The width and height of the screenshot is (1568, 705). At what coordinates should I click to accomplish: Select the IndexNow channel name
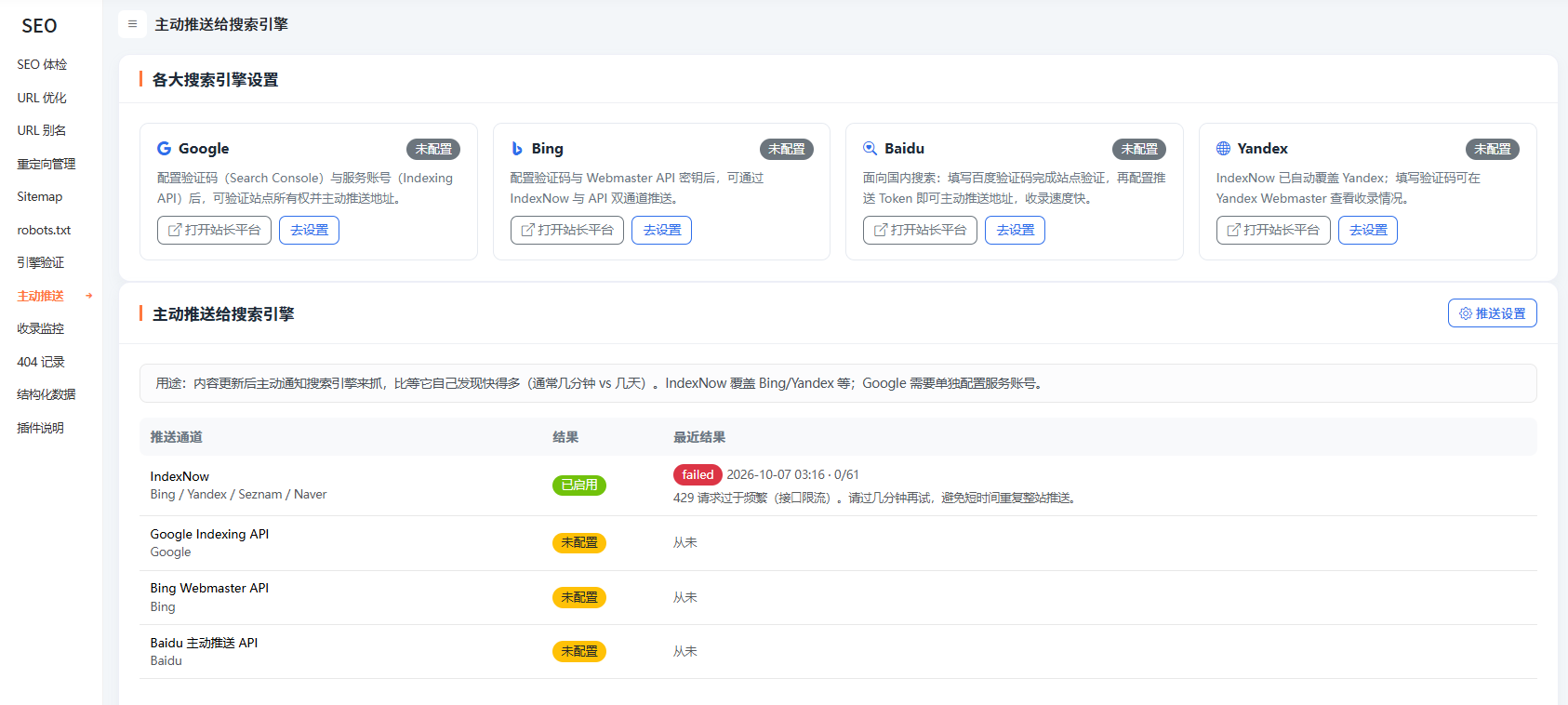tap(179, 476)
